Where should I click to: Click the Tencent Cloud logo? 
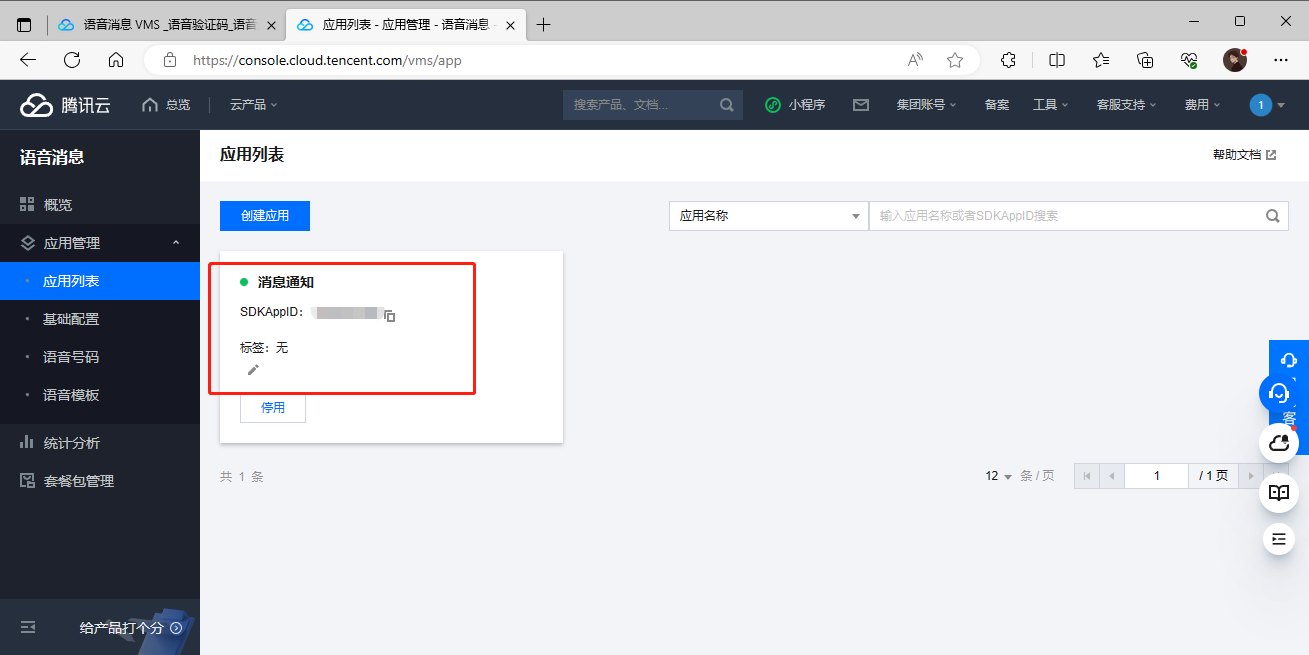[x=65, y=104]
